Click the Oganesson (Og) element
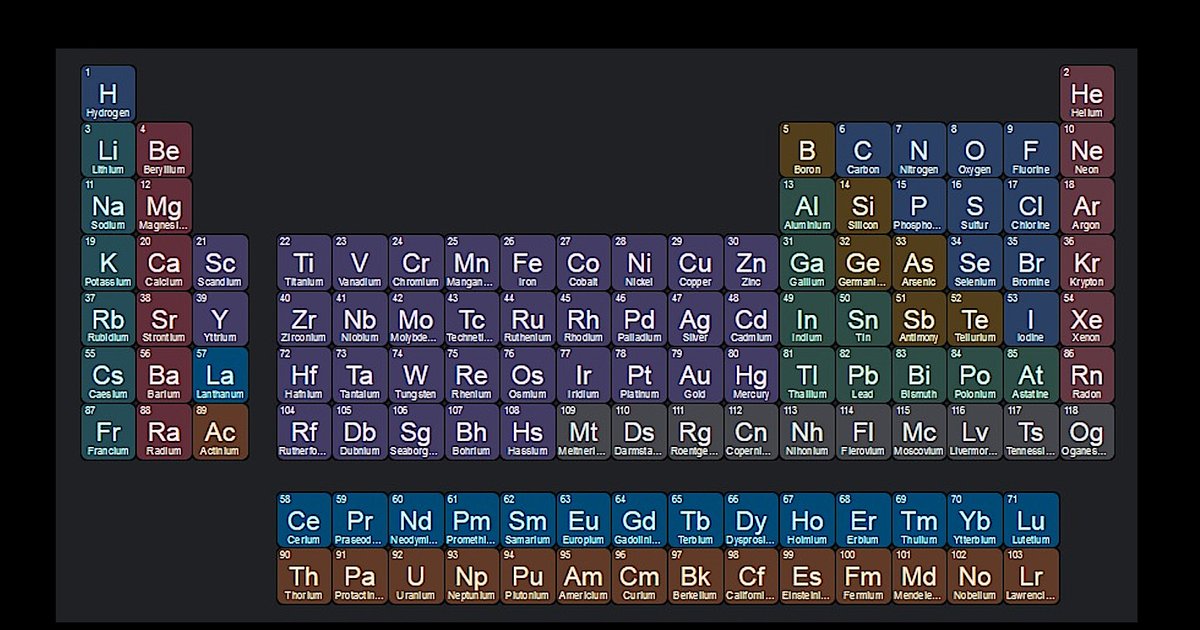This screenshot has width=1200, height=630. [1087, 432]
